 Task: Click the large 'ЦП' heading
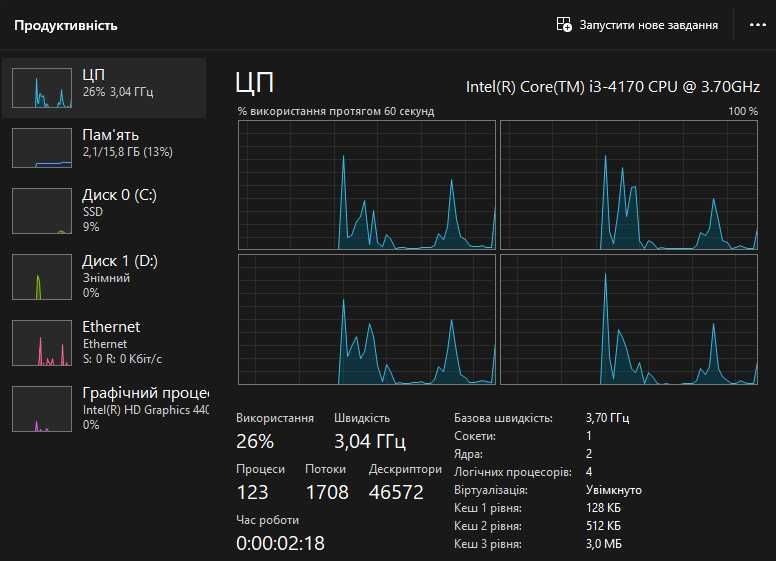(x=254, y=82)
